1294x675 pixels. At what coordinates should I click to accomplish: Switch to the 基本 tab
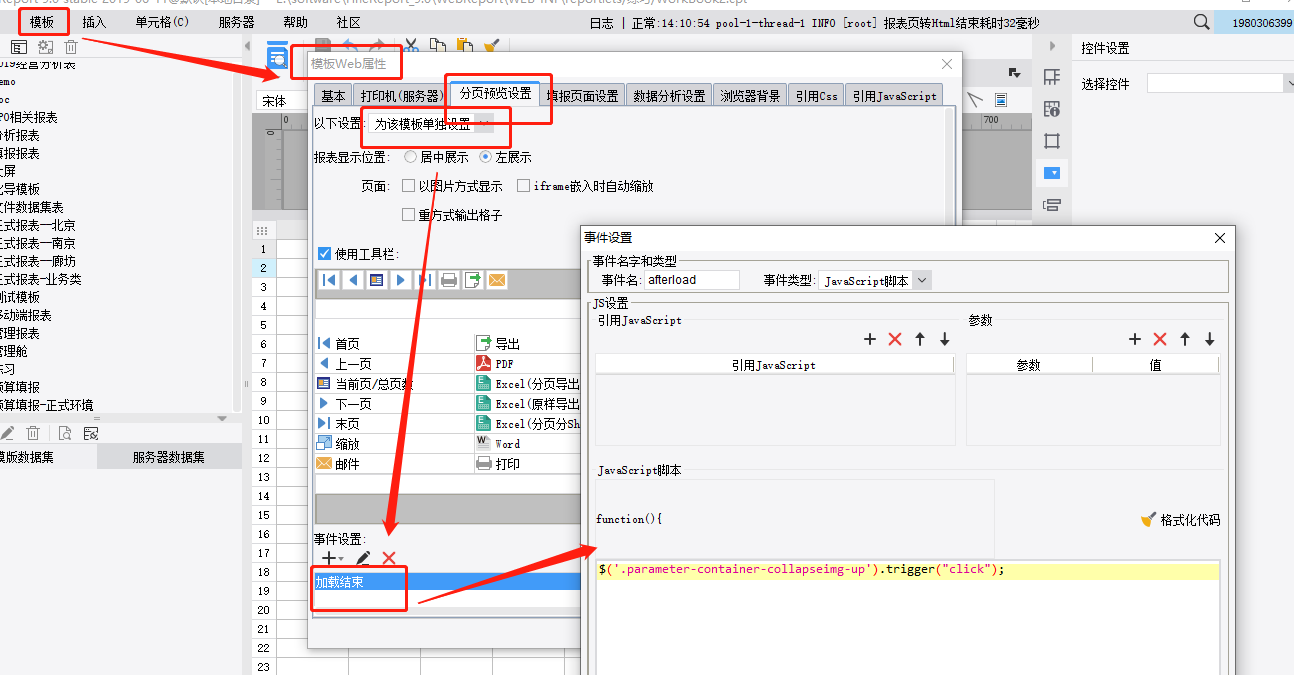coord(333,96)
